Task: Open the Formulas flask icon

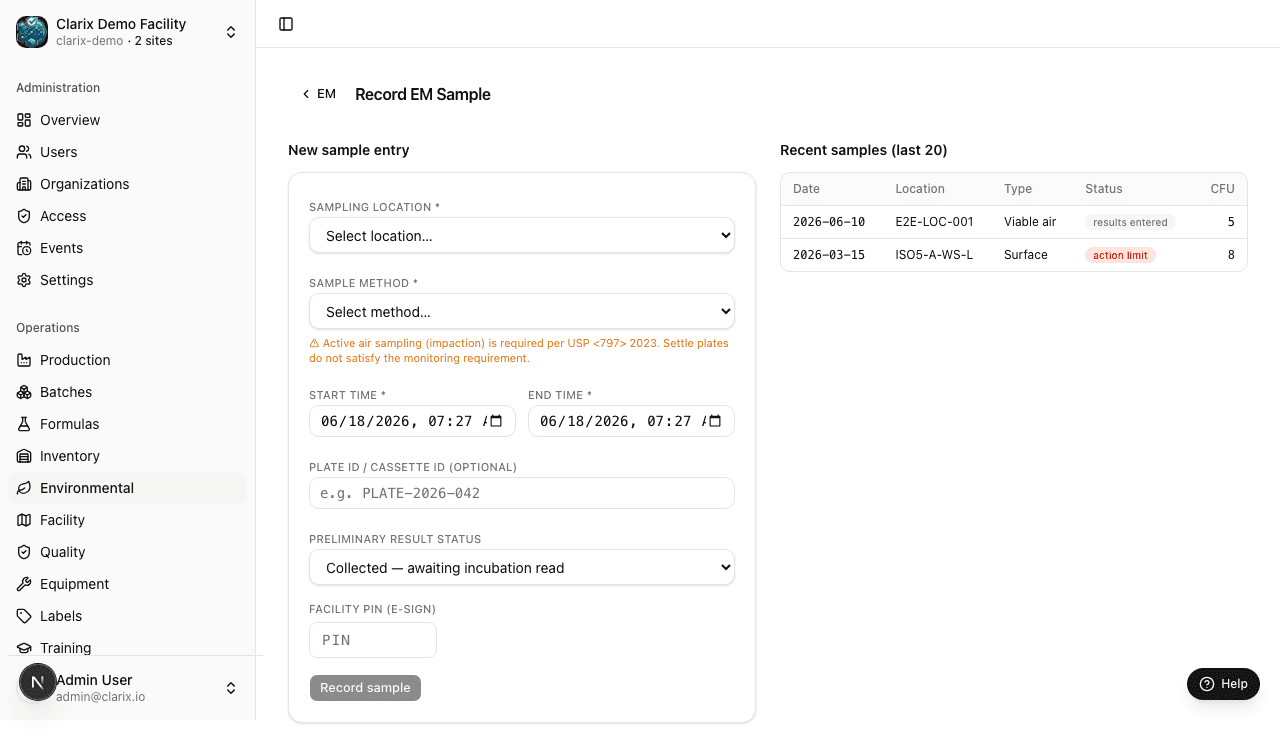Action: pos(24,424)
